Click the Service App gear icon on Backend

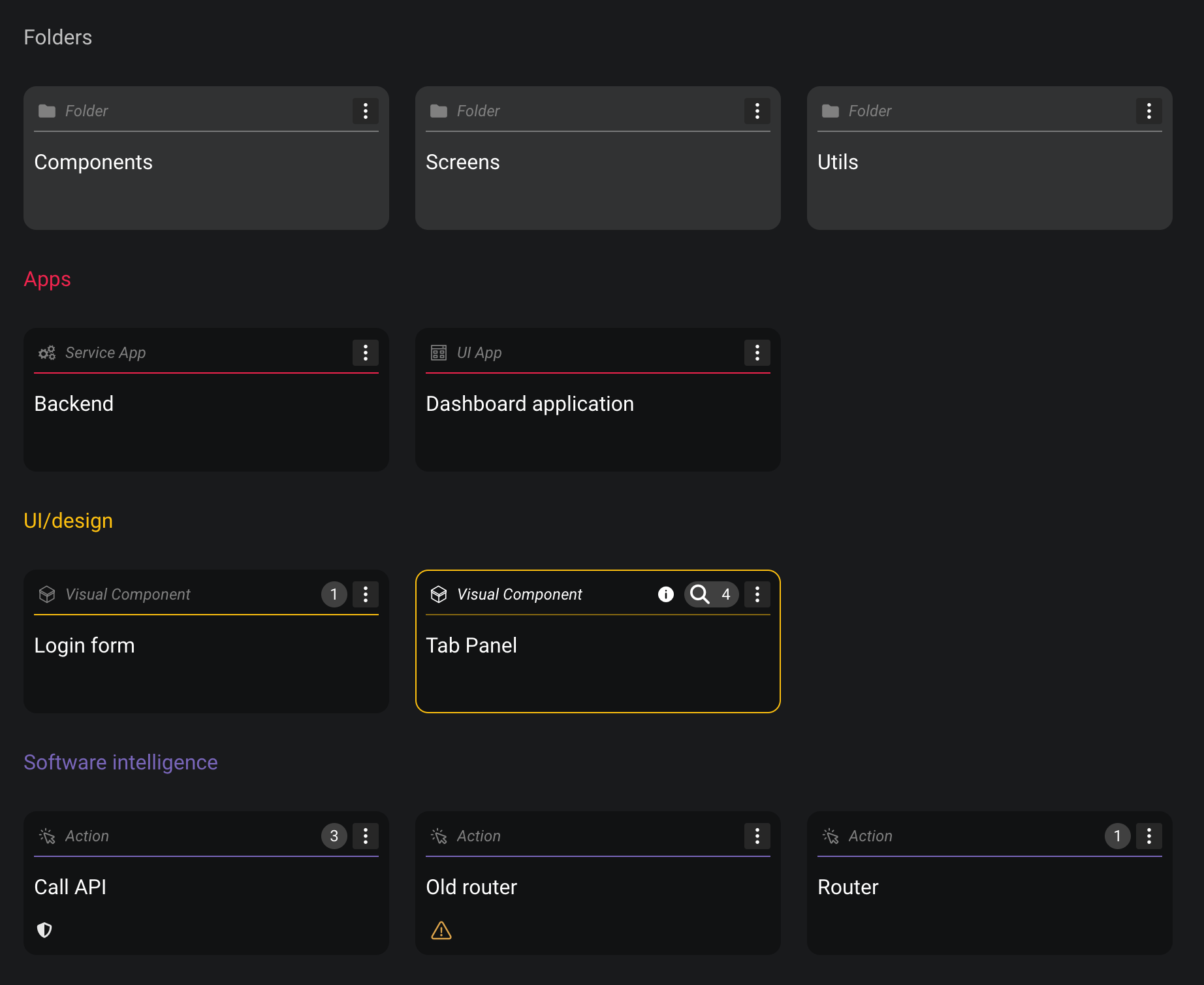[46, 353]
